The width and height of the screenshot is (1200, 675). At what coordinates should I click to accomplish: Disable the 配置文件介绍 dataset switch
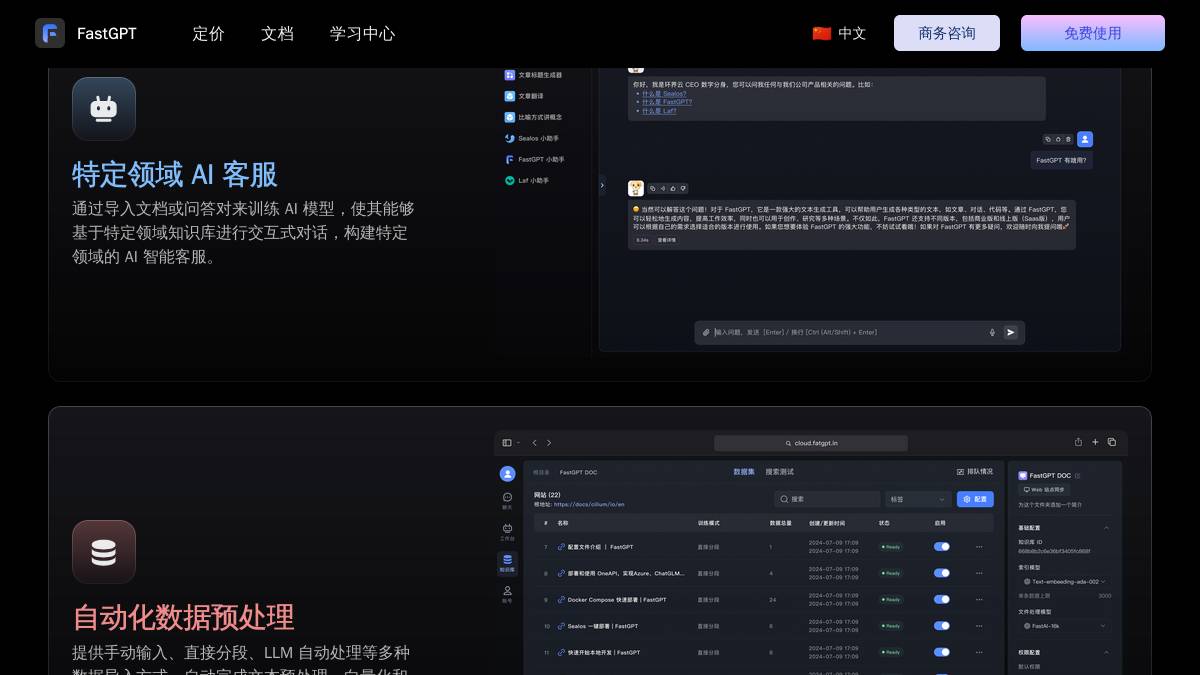940,547
